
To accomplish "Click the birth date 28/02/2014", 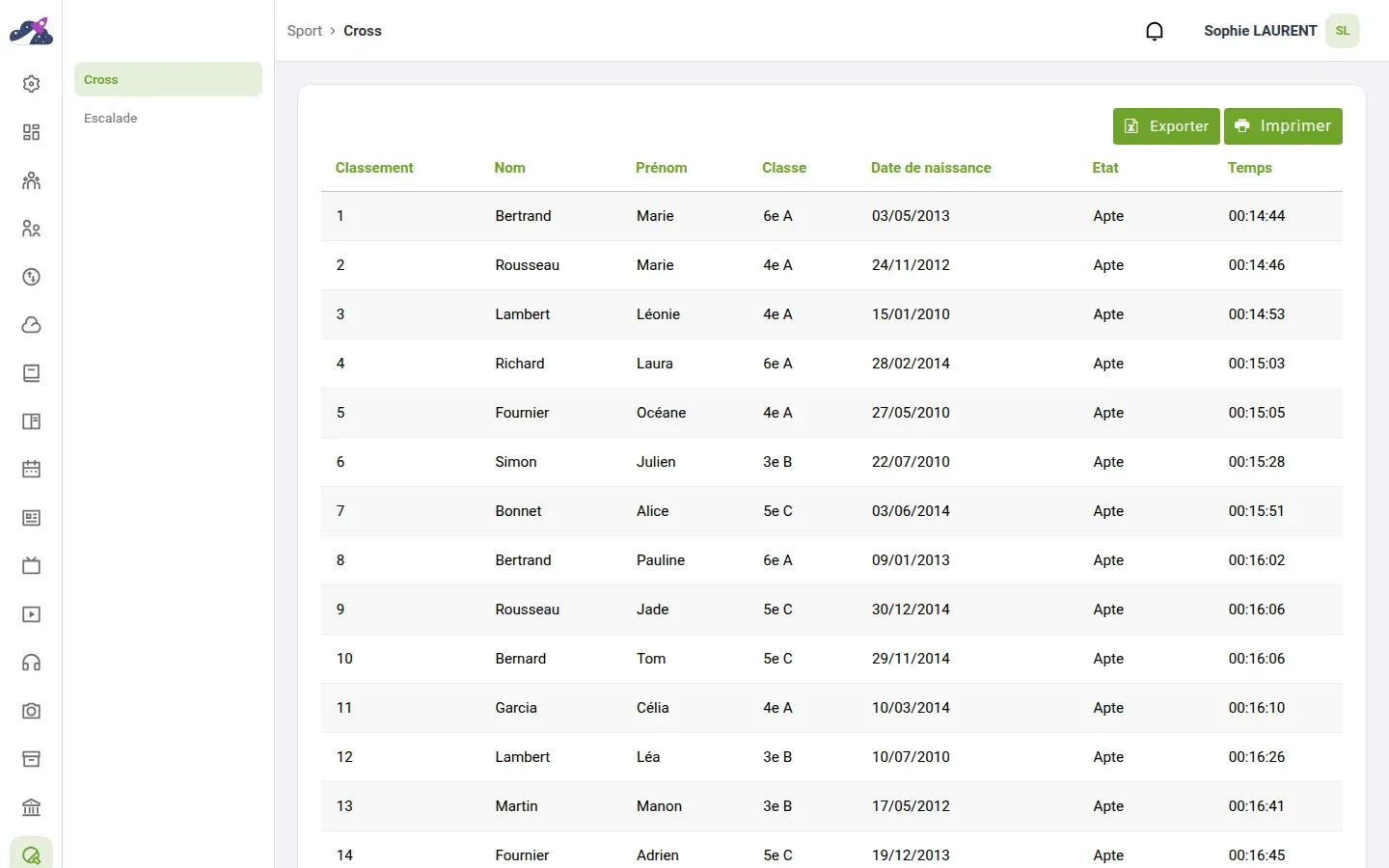I will point(911,364).
